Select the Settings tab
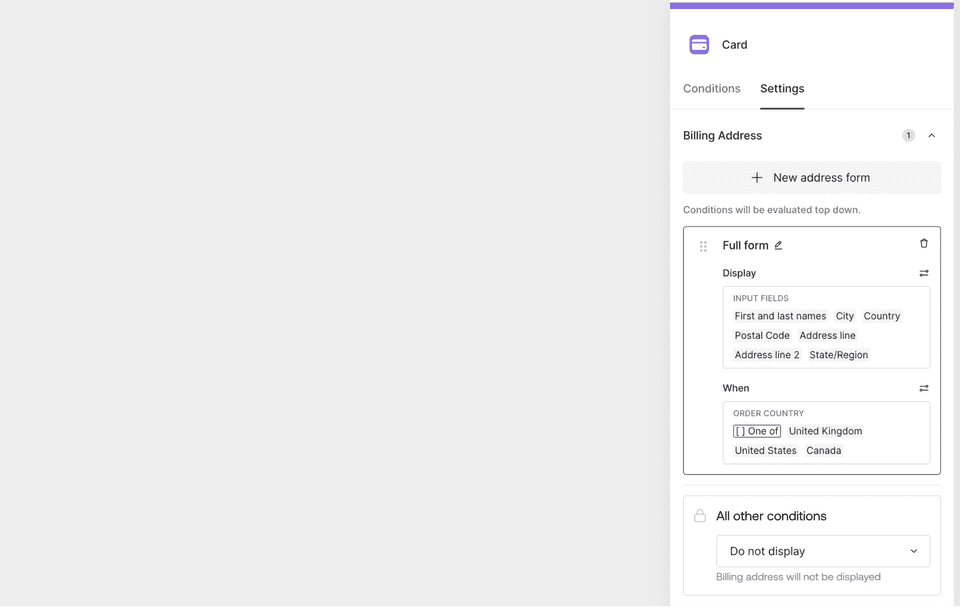 [x=782, y=89]
